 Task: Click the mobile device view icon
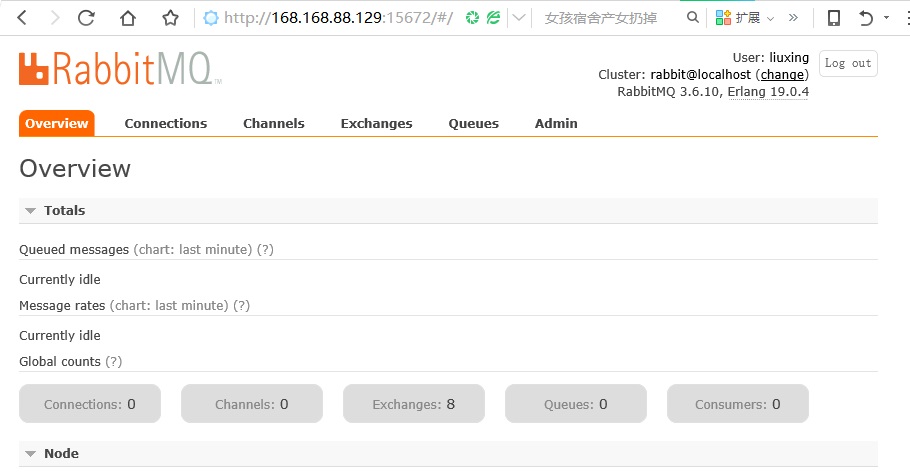(x=834, y=18)
